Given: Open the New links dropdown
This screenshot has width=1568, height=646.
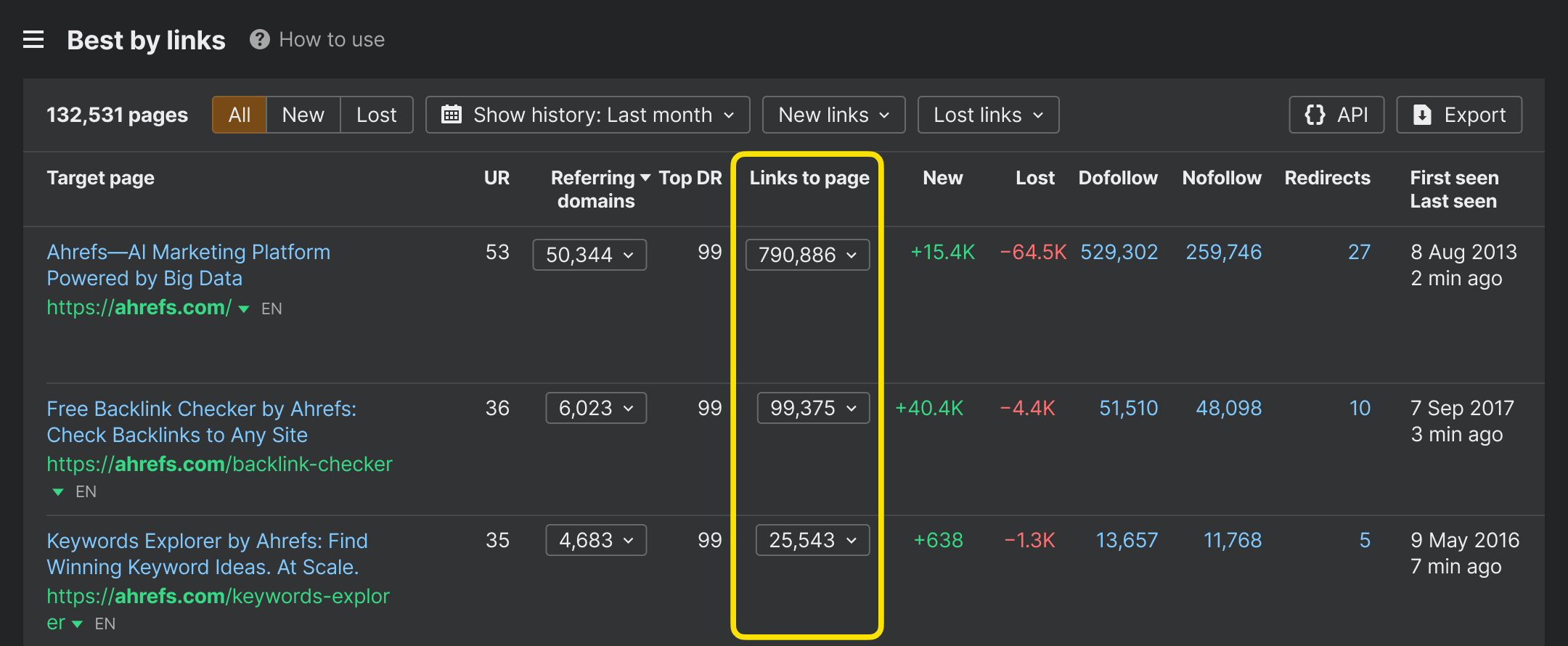Looking at the screenshot, I should point(833,115).
